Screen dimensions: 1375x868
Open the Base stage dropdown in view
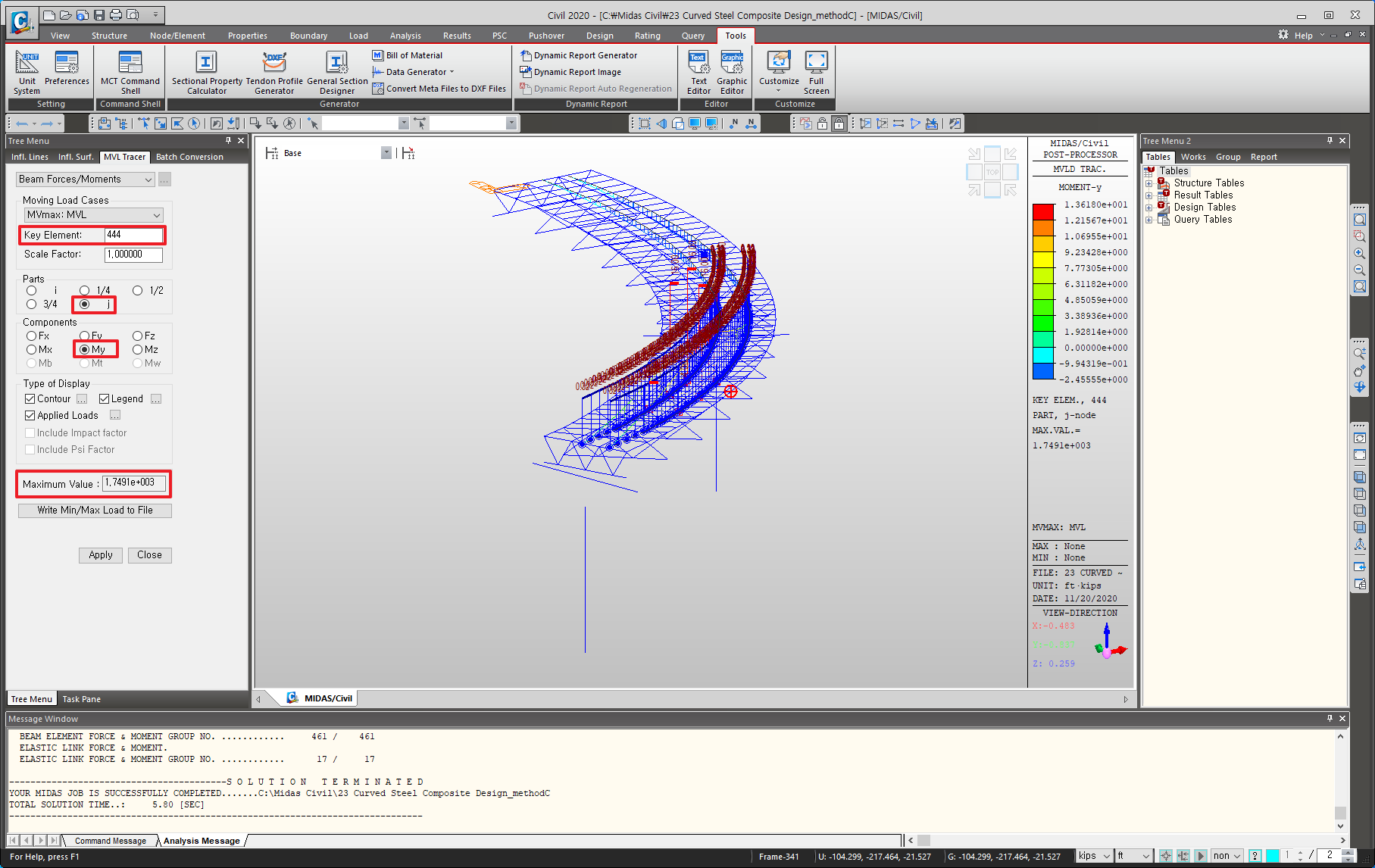pyautogui.click(x=386, y=153)
